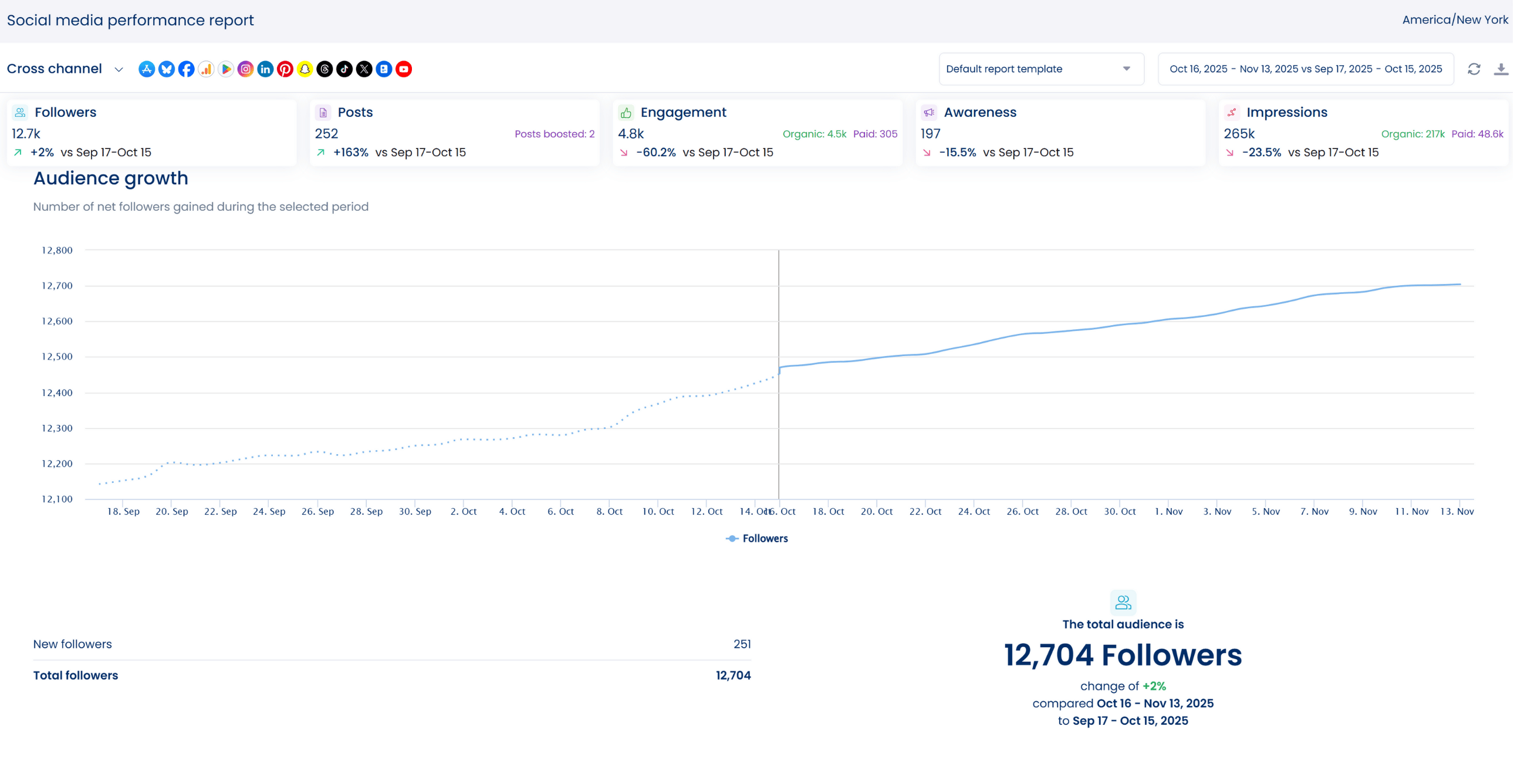Select the Instagram channel icon
This screenshot has width=1514, height=784.
246,69
